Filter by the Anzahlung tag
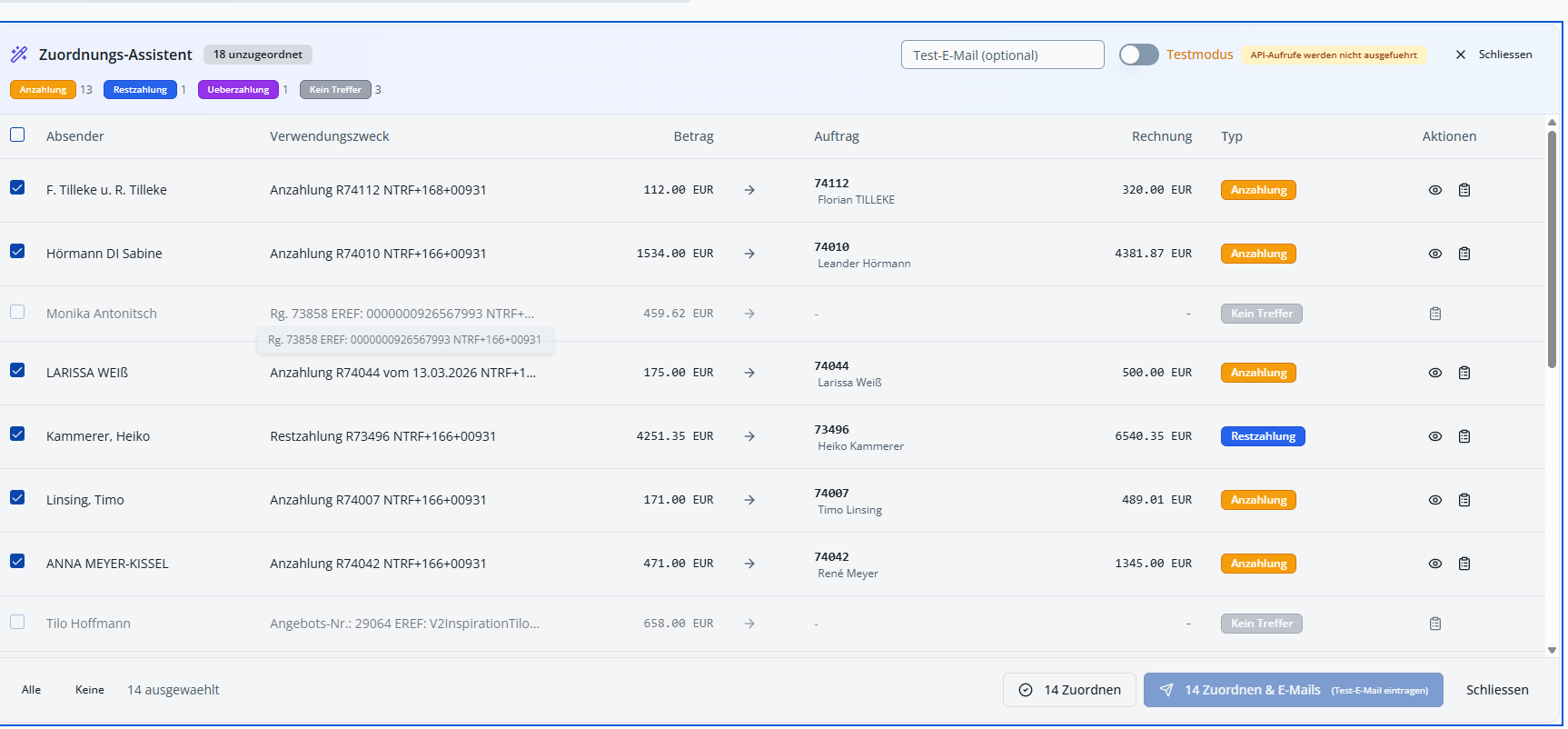 pyautogui.click(x=43, y=90)
